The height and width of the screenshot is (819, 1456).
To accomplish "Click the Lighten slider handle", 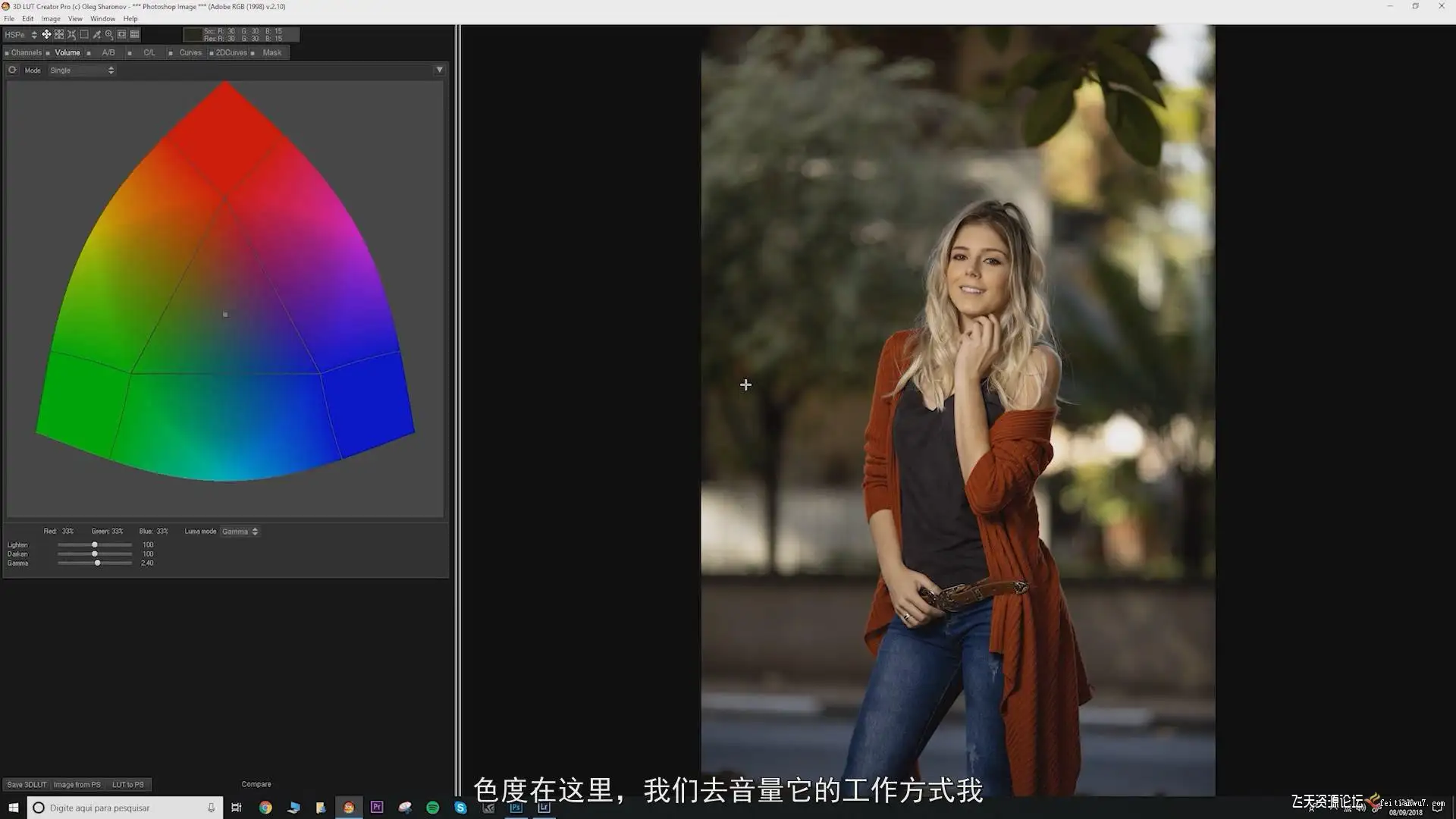I will click(x=95, y=544).
